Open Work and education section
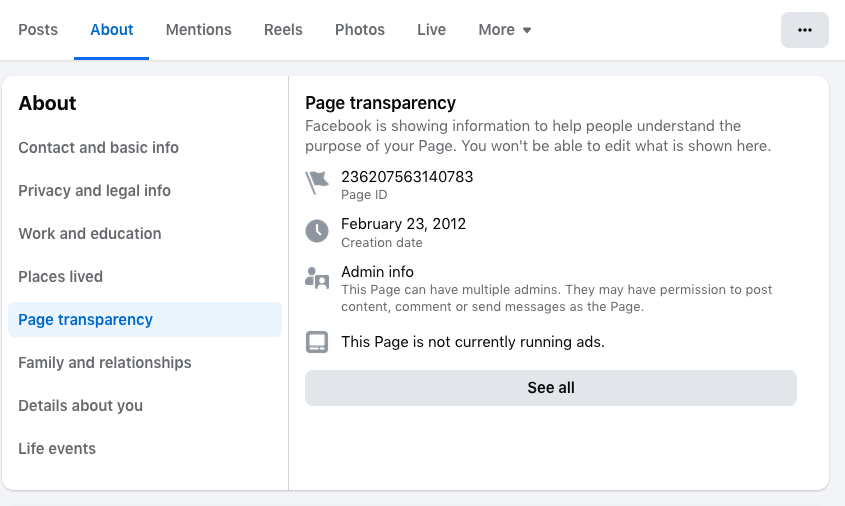The width and height of the screenshot is (845, 506). tap(90, 234)
